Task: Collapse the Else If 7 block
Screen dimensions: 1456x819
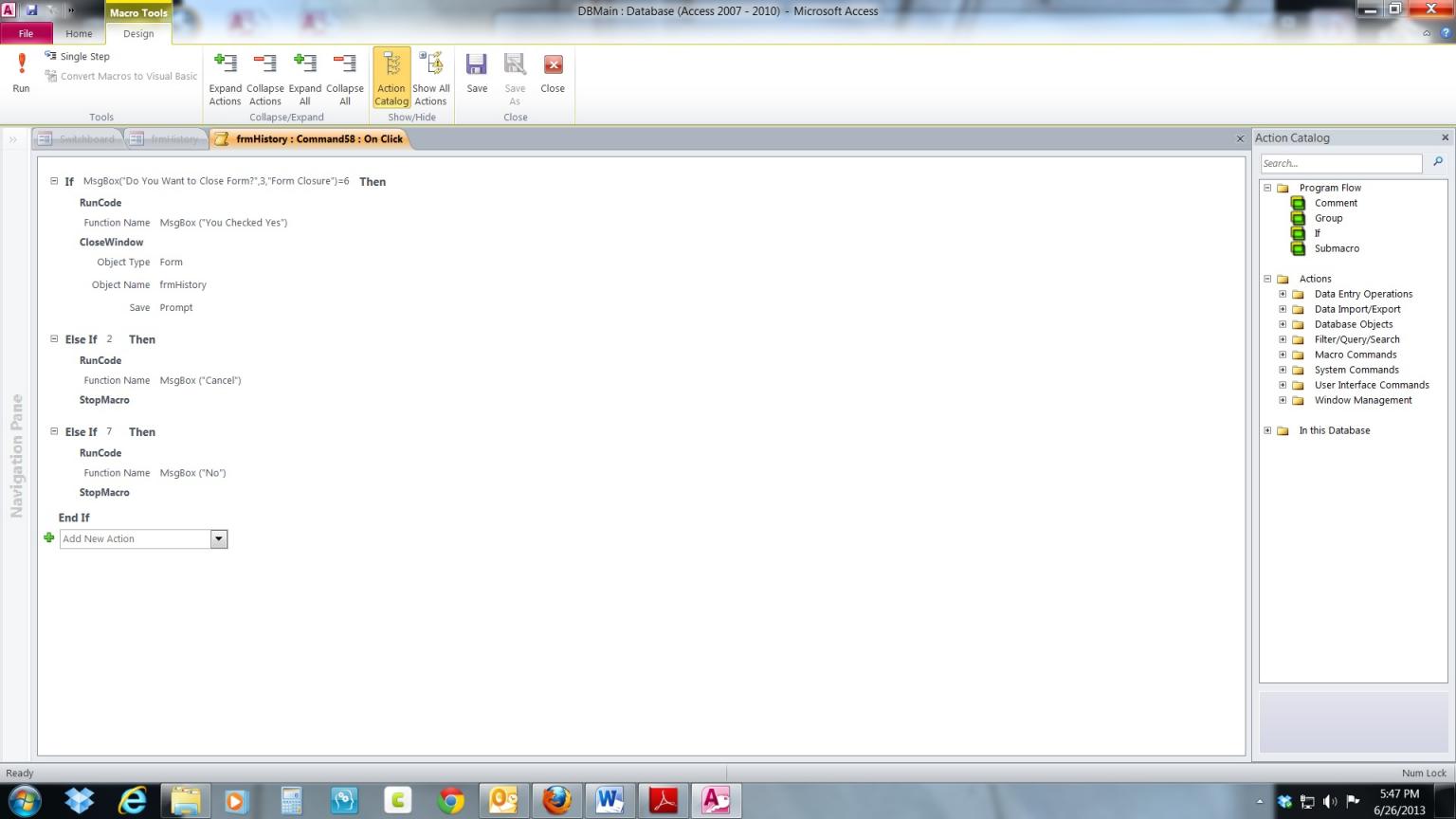Action: (54, 431)
